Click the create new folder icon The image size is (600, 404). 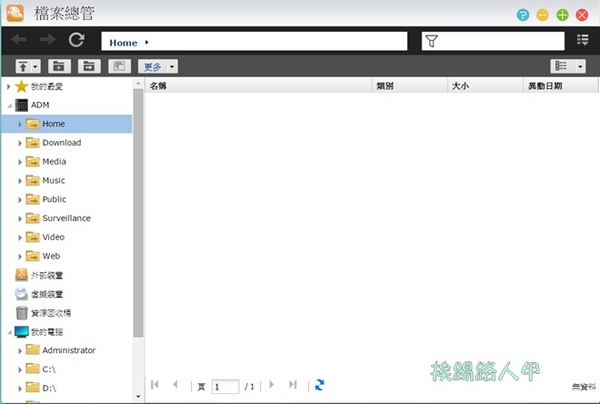point(58,66)
